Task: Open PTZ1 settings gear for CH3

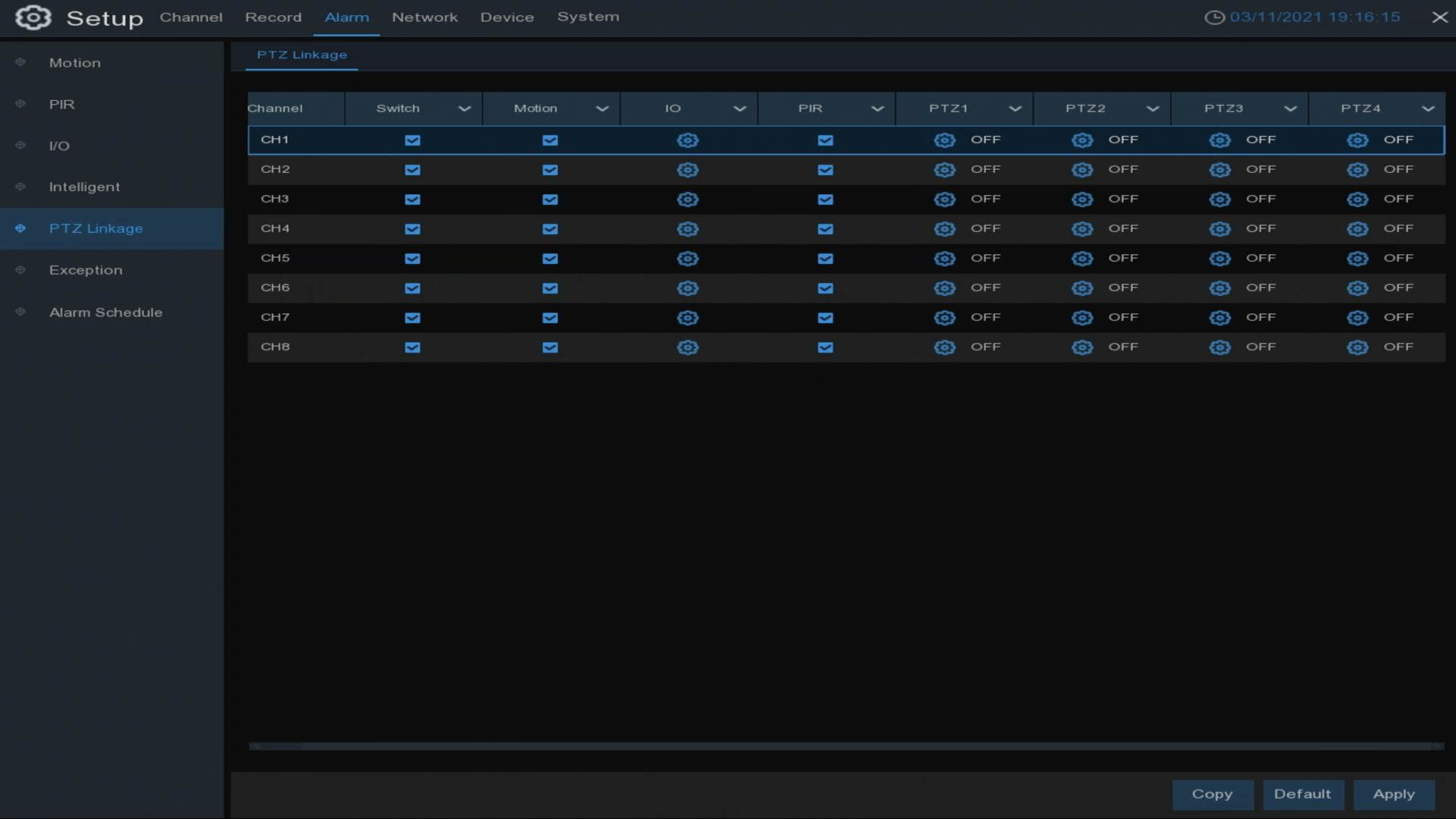Action: (944, 199)
